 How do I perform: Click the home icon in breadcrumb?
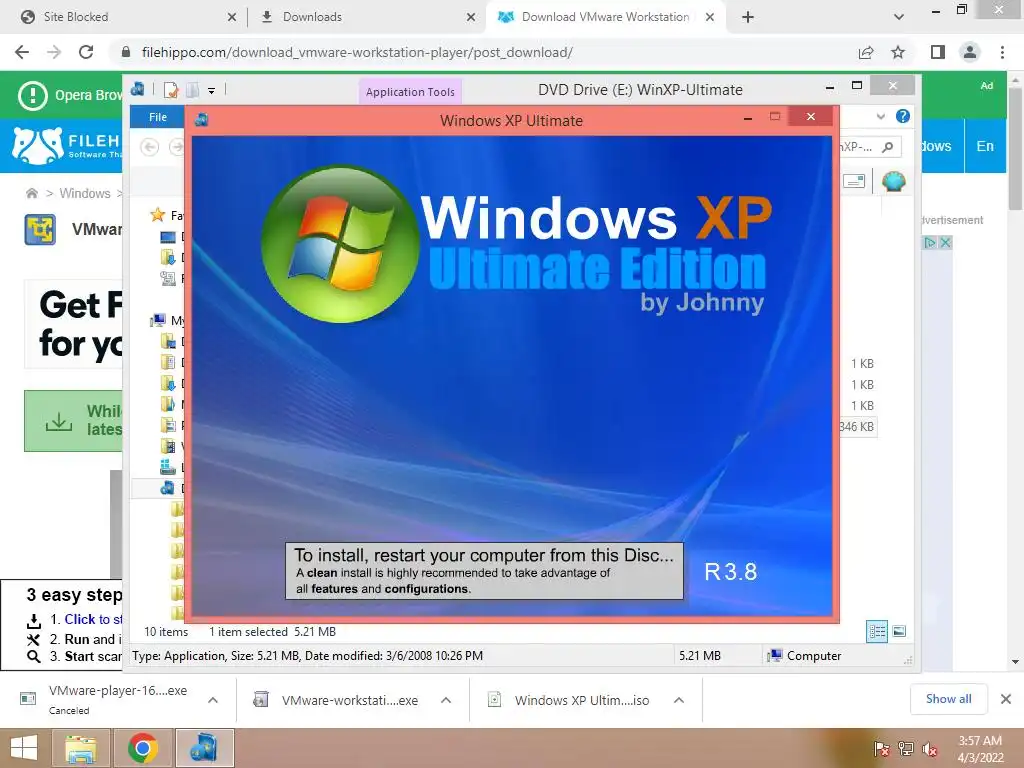coord(31,193)
